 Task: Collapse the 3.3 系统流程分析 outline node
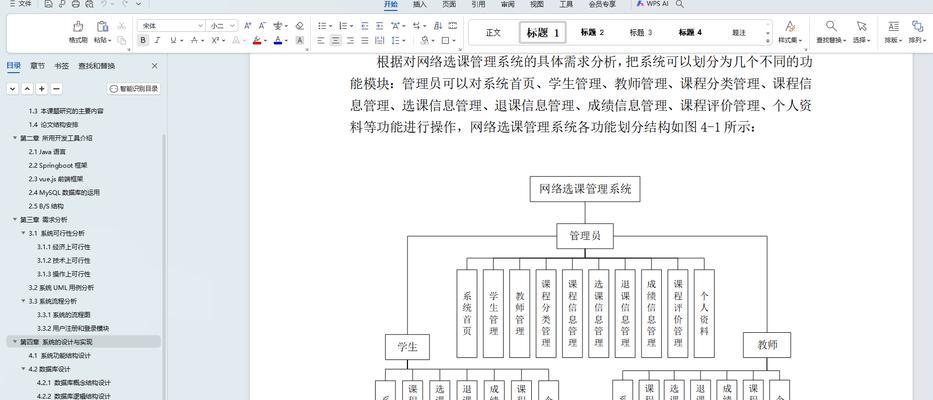coord(23,301)
